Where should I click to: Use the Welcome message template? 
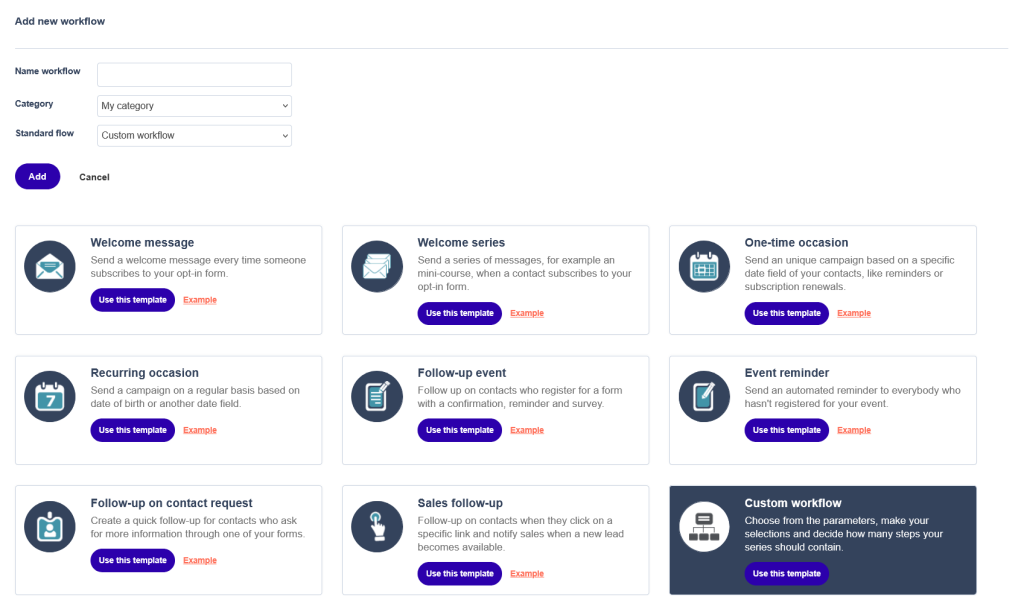133,300
